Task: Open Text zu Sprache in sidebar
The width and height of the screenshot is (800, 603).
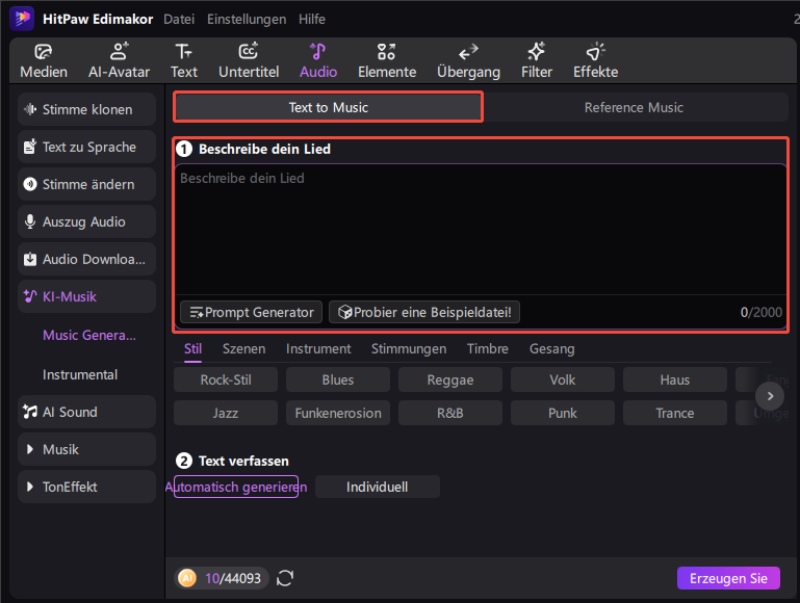Action: tap(87, 147)
